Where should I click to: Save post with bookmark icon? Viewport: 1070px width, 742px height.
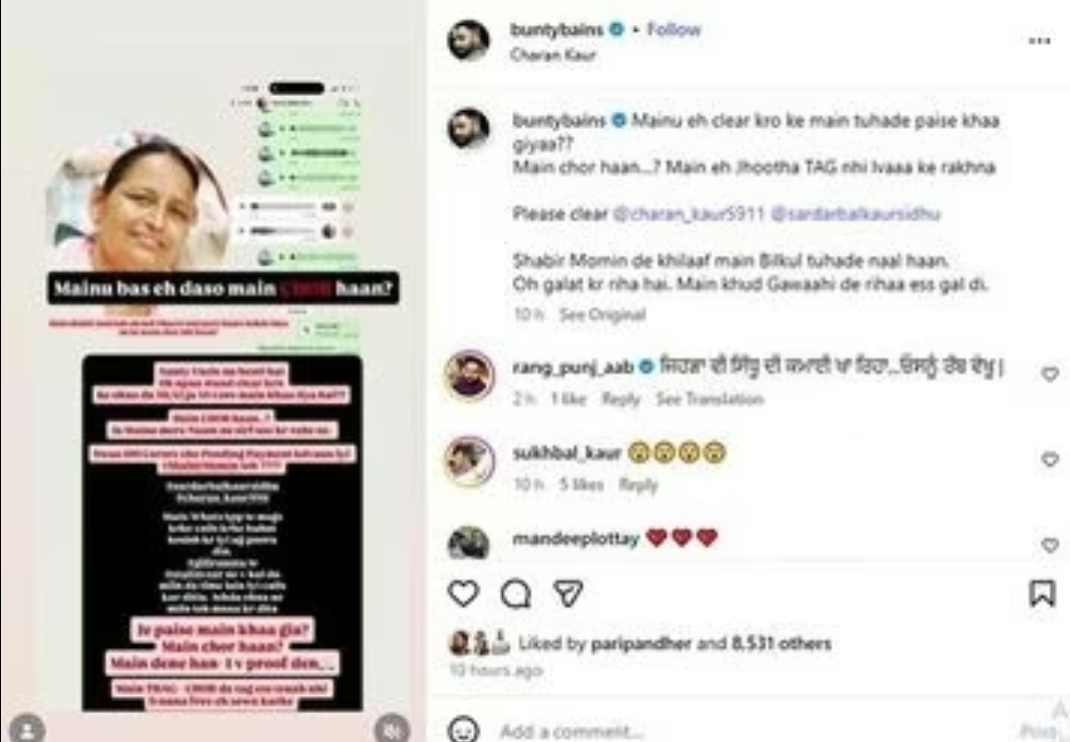1041,593
